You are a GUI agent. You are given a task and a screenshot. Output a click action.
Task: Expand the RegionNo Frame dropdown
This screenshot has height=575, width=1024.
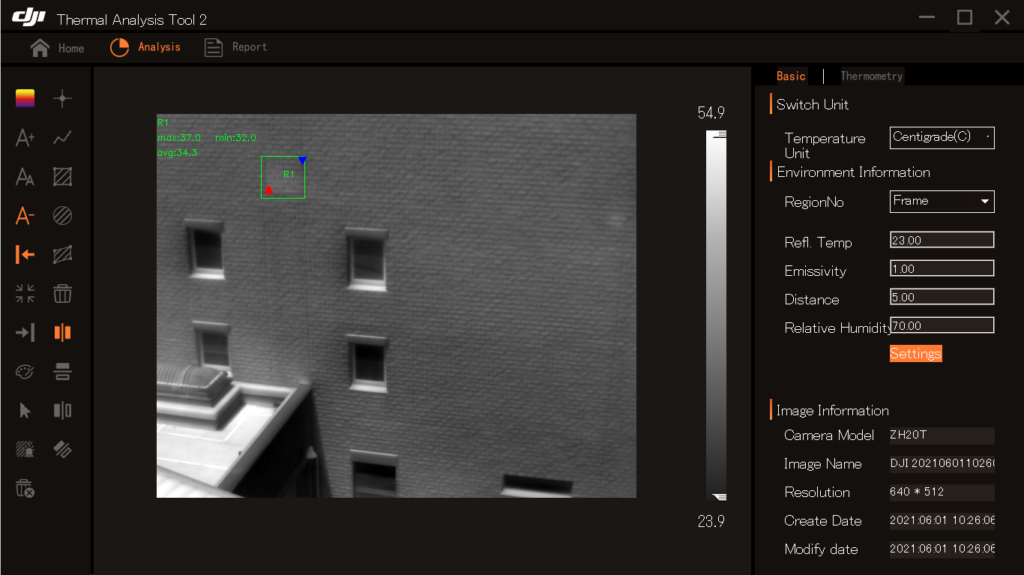[942, 201]
